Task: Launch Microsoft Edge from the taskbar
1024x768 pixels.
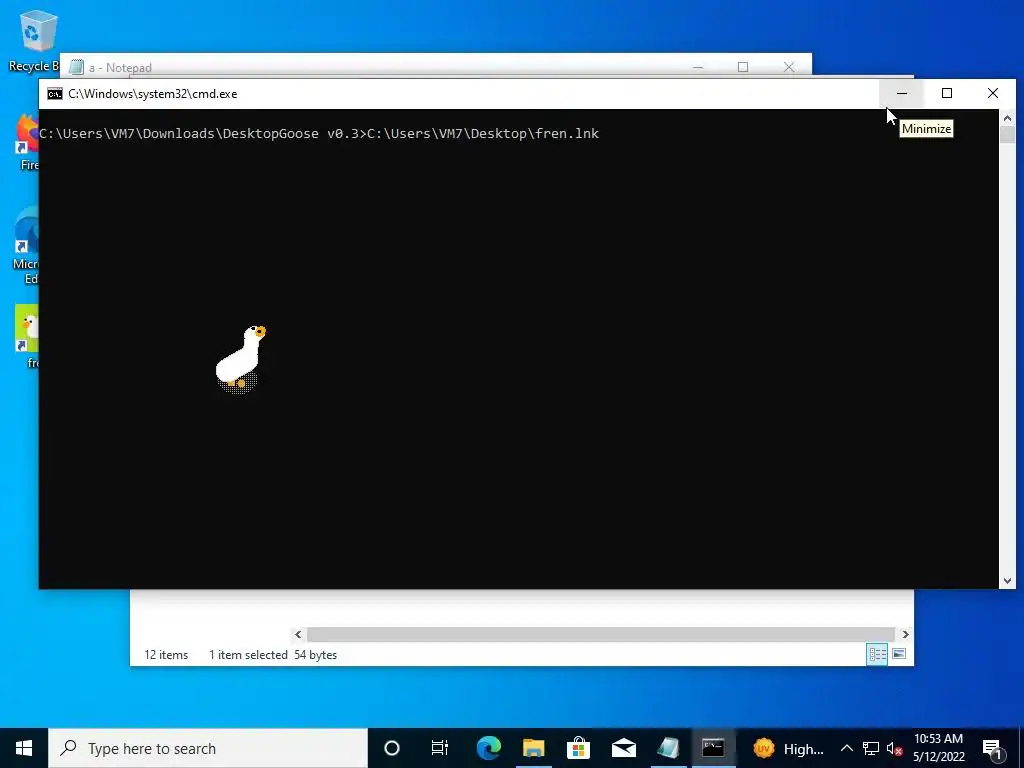Action: click(x=488, y=748)
